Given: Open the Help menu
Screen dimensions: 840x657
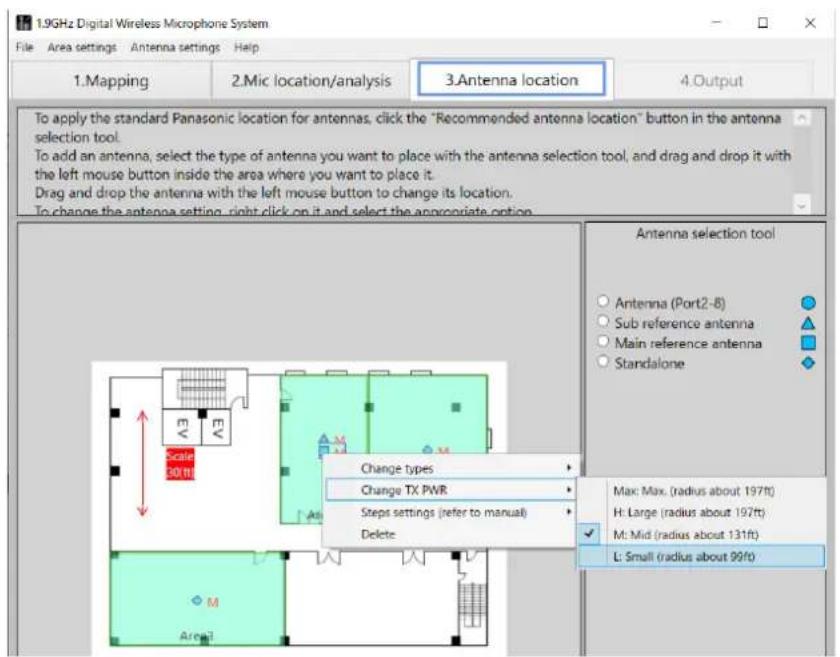Looking at the screenshot, I should [246, 47].
